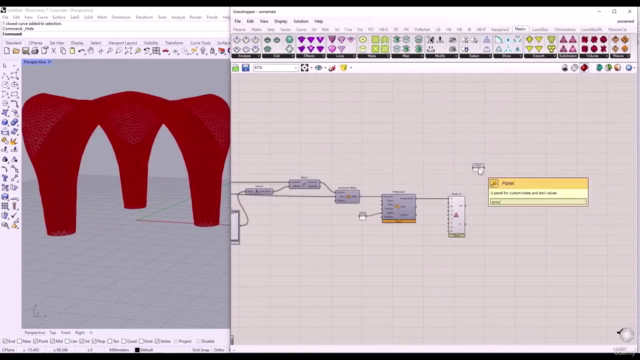The height and width of the screenshot is (360, 640).
Task: Expand the Volume group panel in Mesh+ tab
Action: coord(594,56)
